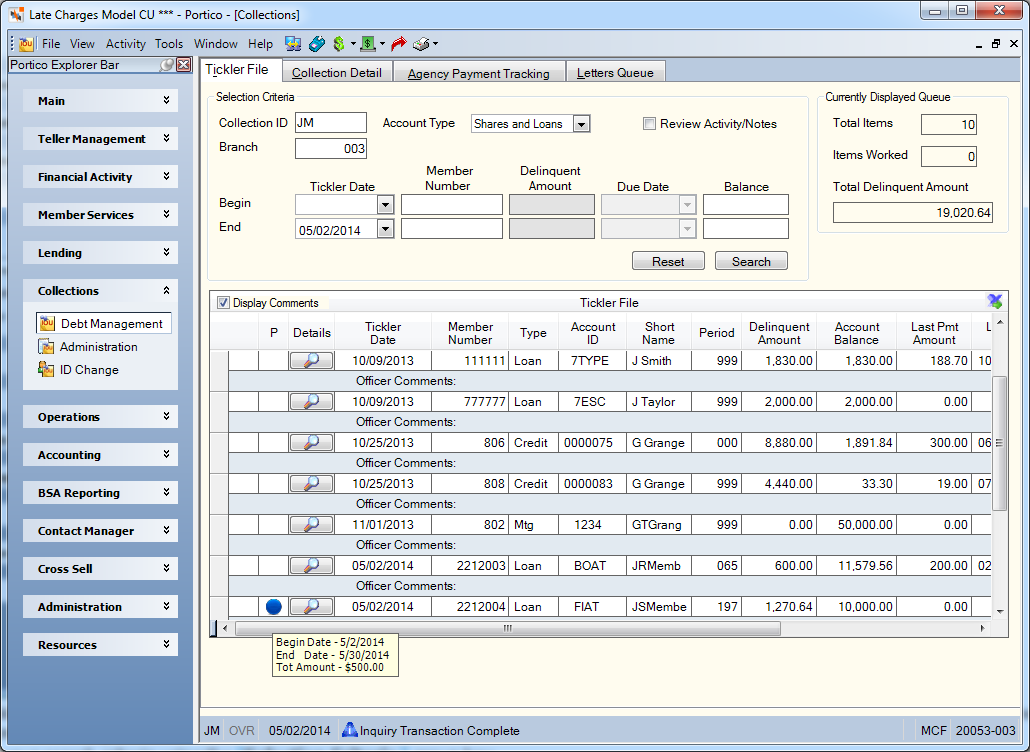The width and height of the screenshot is (1030, 752).
Task: Click the Reset button
Action: click(x=668, y=261)
